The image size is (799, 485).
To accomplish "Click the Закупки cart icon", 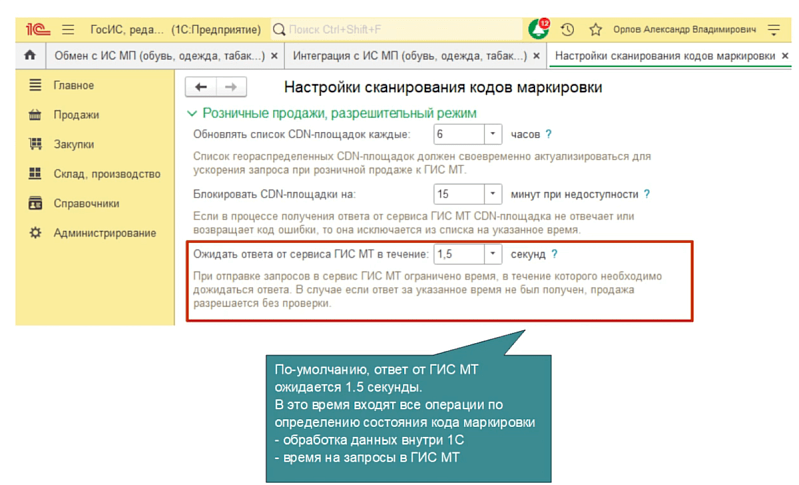I will [35, 144].
